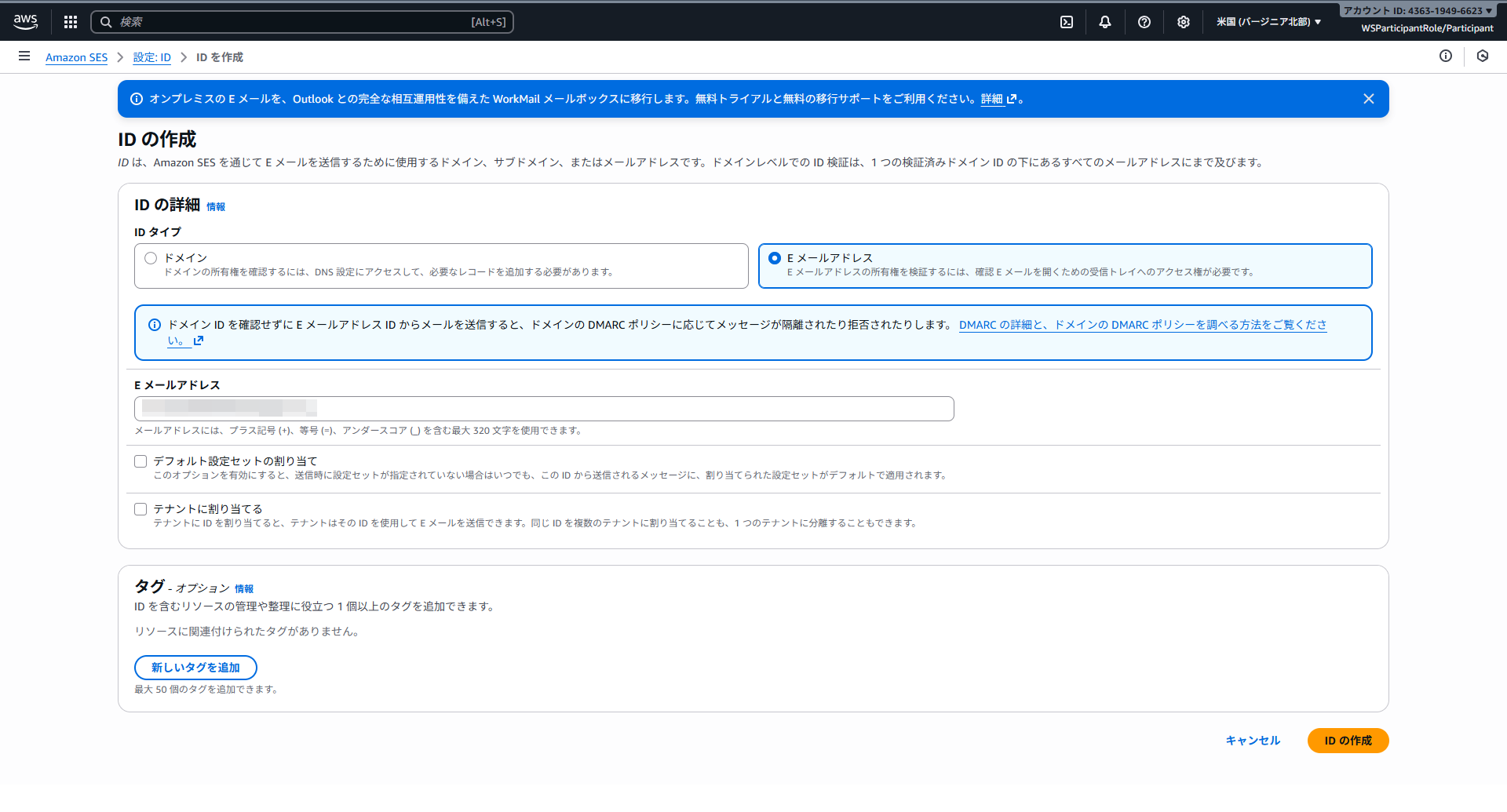
Task: Click the E メールアドレス input field
Action: pyautogui.click(x=544, y=408)
